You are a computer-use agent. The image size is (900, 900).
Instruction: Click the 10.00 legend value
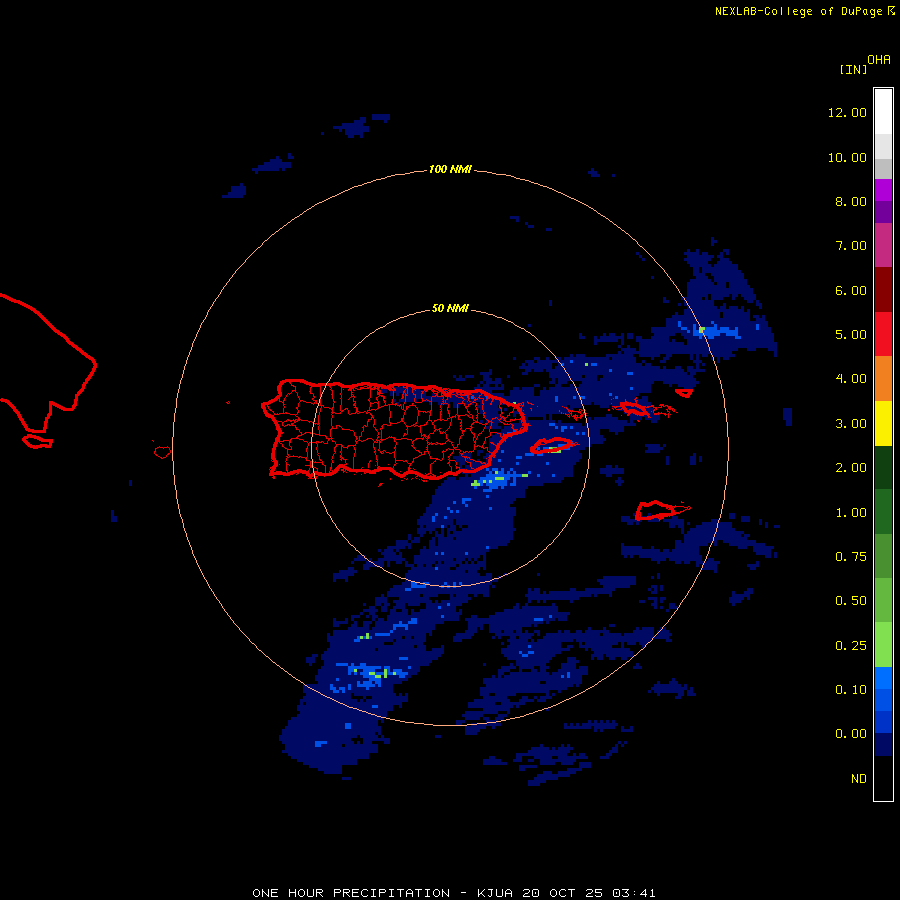[x=847, y=157]
